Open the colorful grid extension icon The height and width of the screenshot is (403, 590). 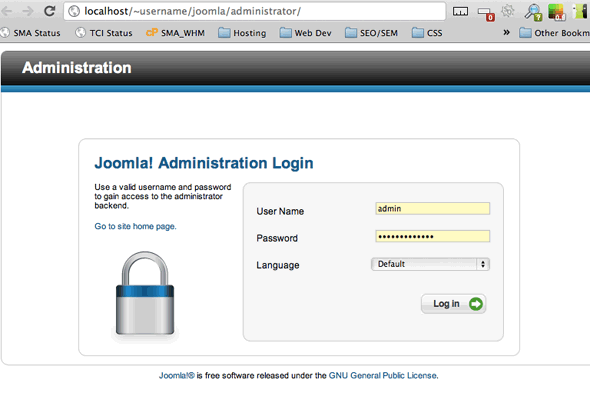[x=557, y=12]
